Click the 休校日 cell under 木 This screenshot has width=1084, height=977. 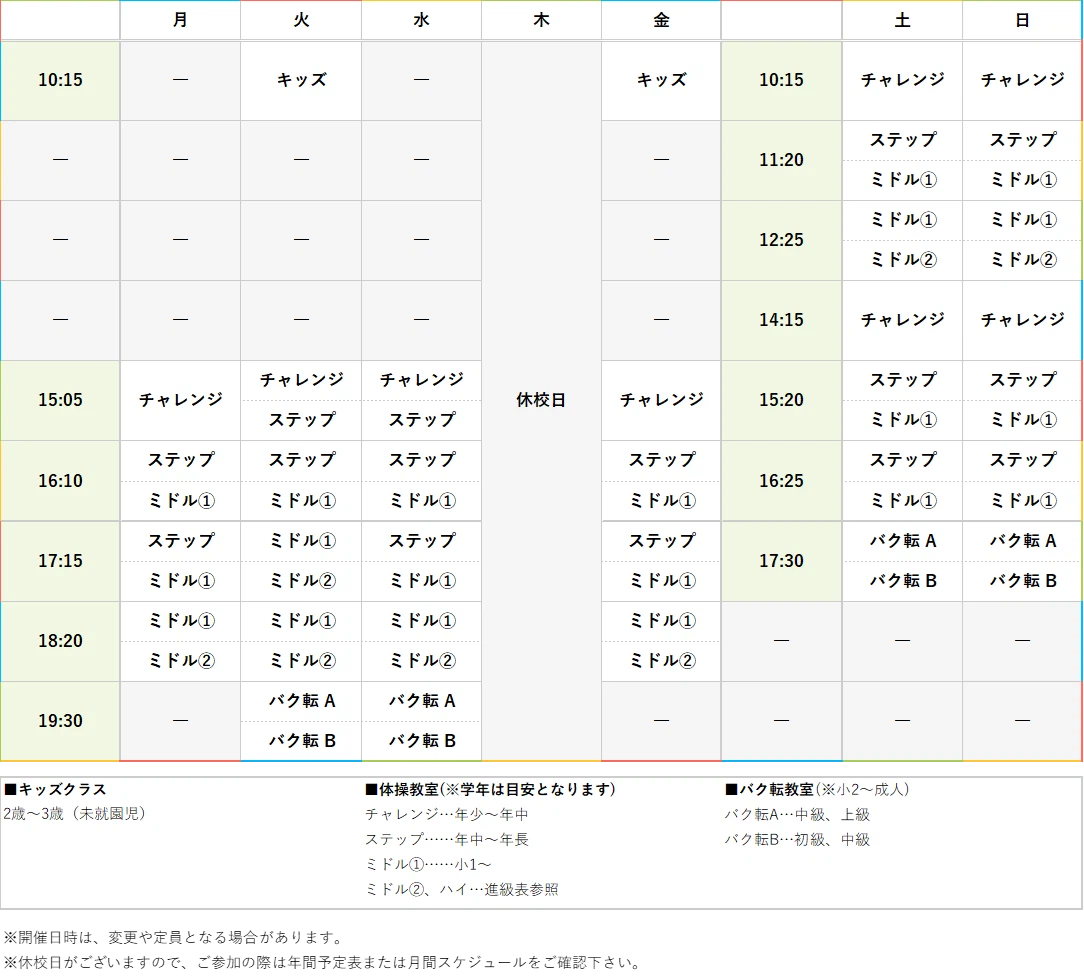tap(541, 400)
